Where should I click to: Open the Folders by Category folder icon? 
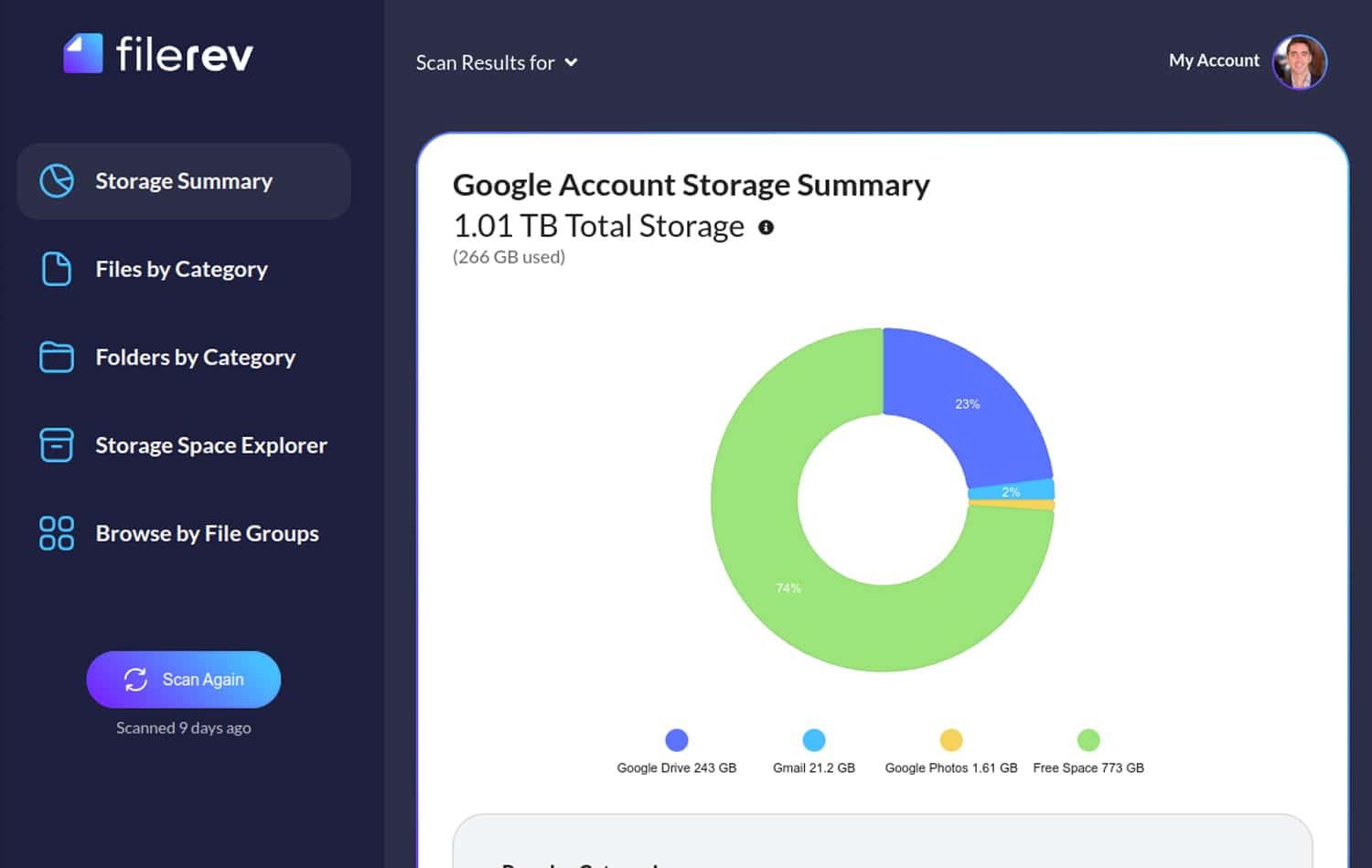point(56,357)
